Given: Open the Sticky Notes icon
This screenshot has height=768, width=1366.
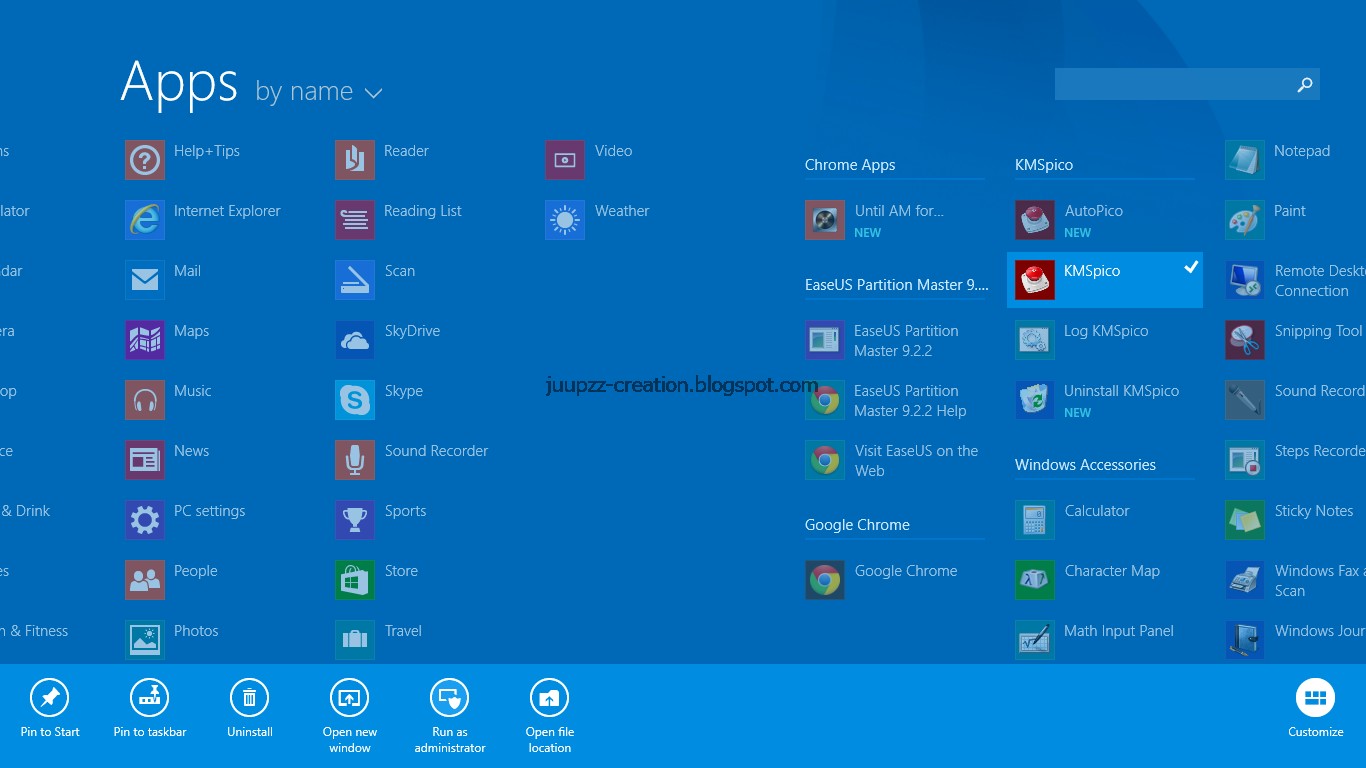Looking at the screenshot, I should pyautogui.click(x=1245, y=520).
